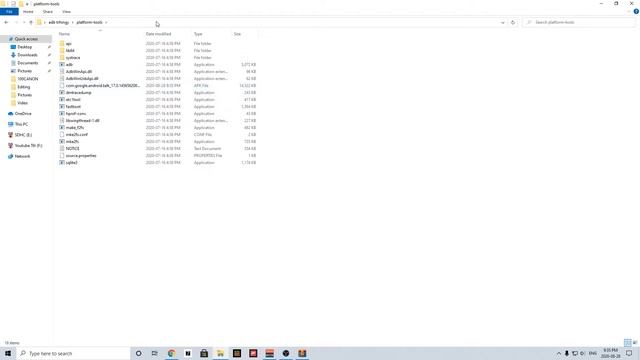Select the systrace folder
The width and height of the screenshot is (640, 360).
(73, 58)
